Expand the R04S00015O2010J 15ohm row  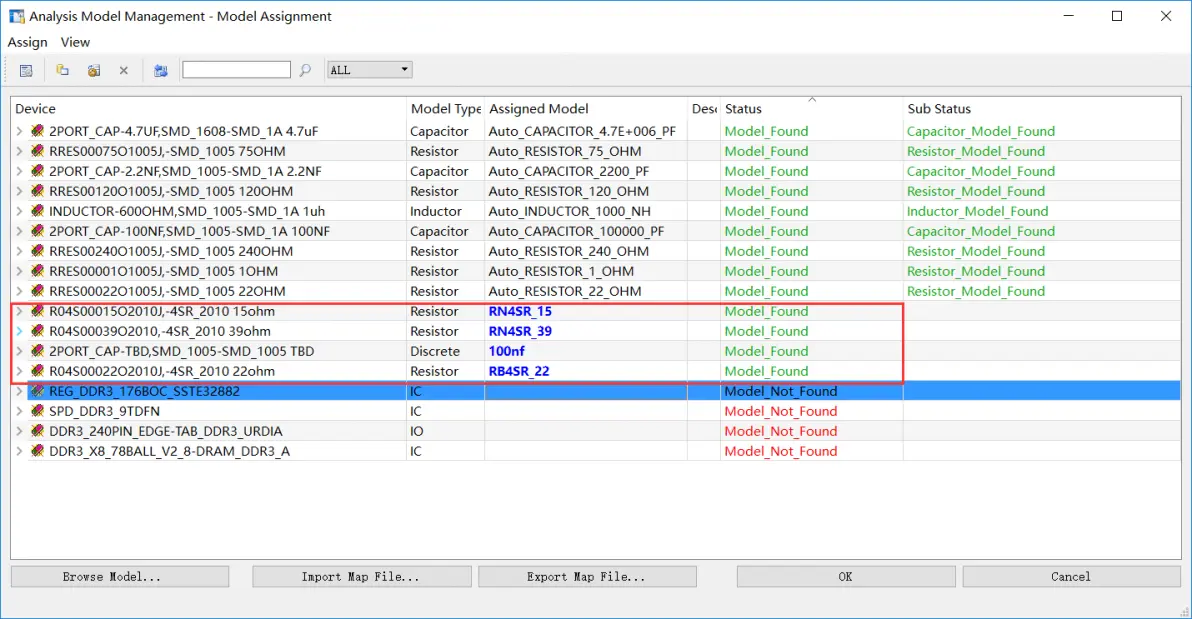[19, 312]
